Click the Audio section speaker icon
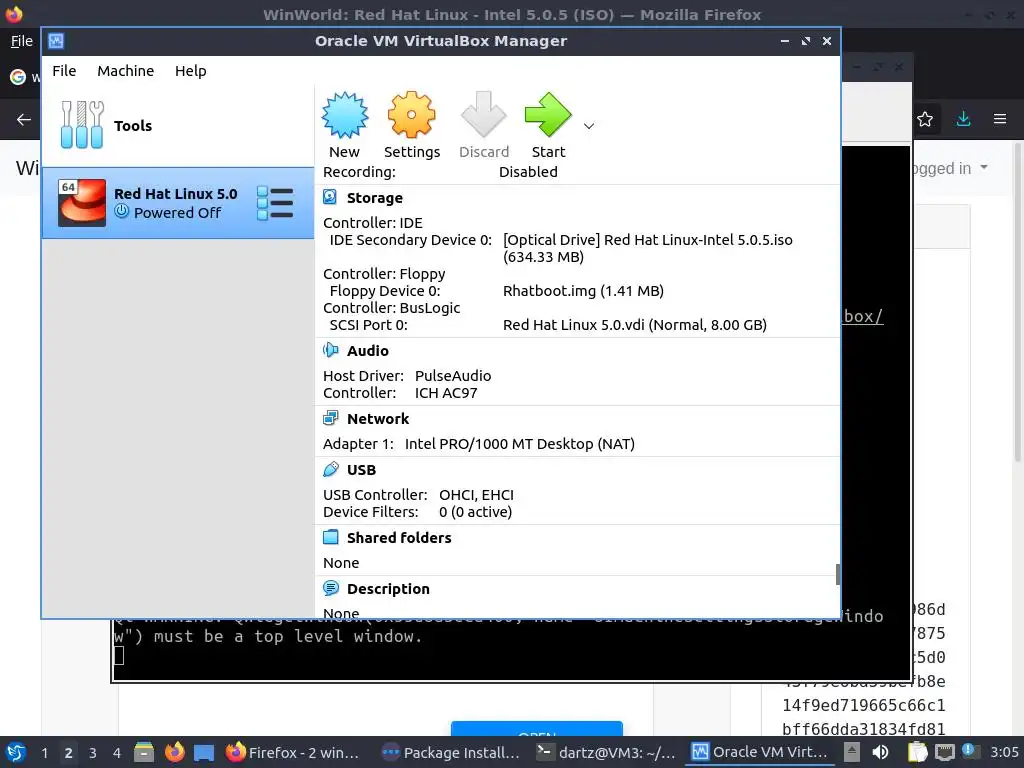 [x=330, y=351]
